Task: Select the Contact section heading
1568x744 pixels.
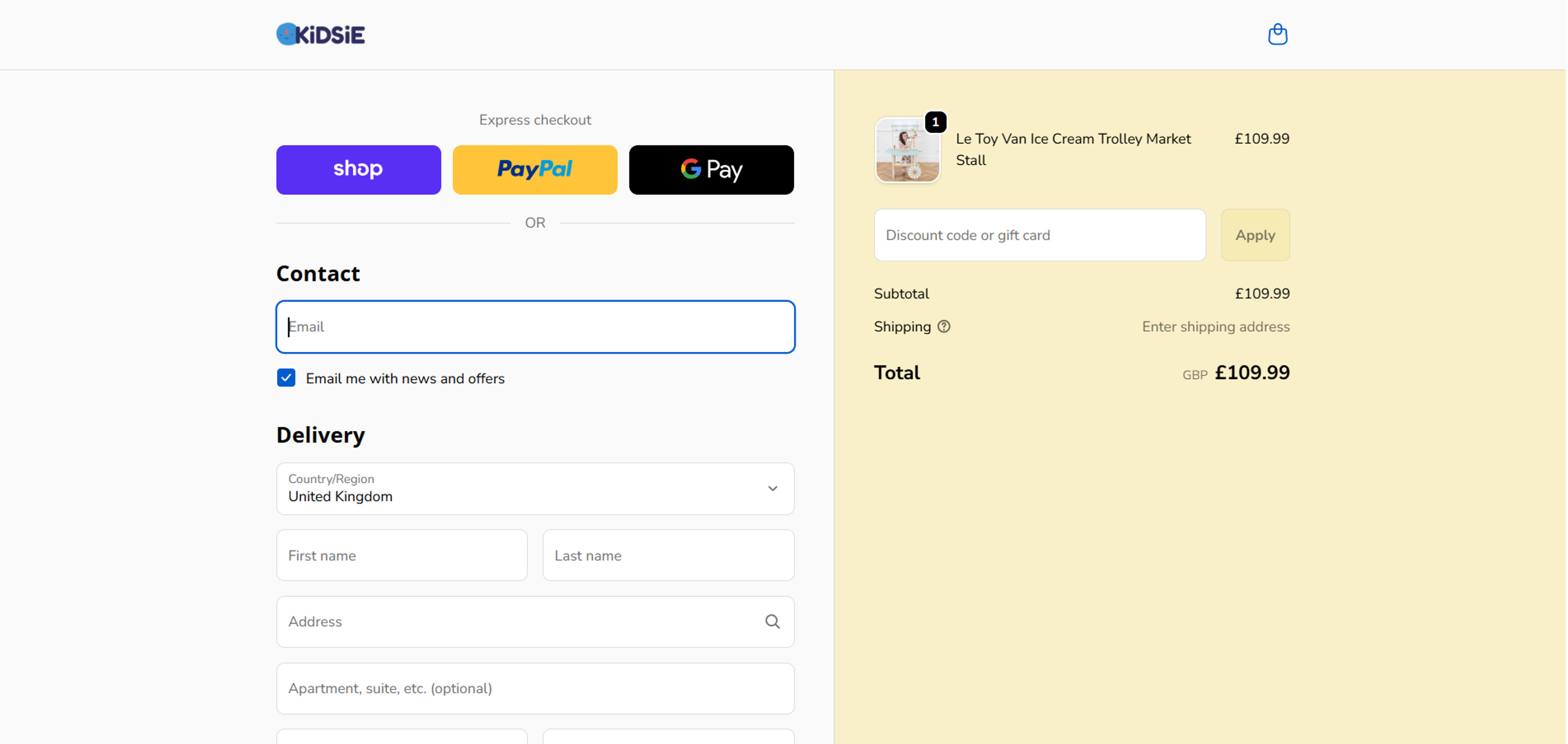Action: point(318,273)
